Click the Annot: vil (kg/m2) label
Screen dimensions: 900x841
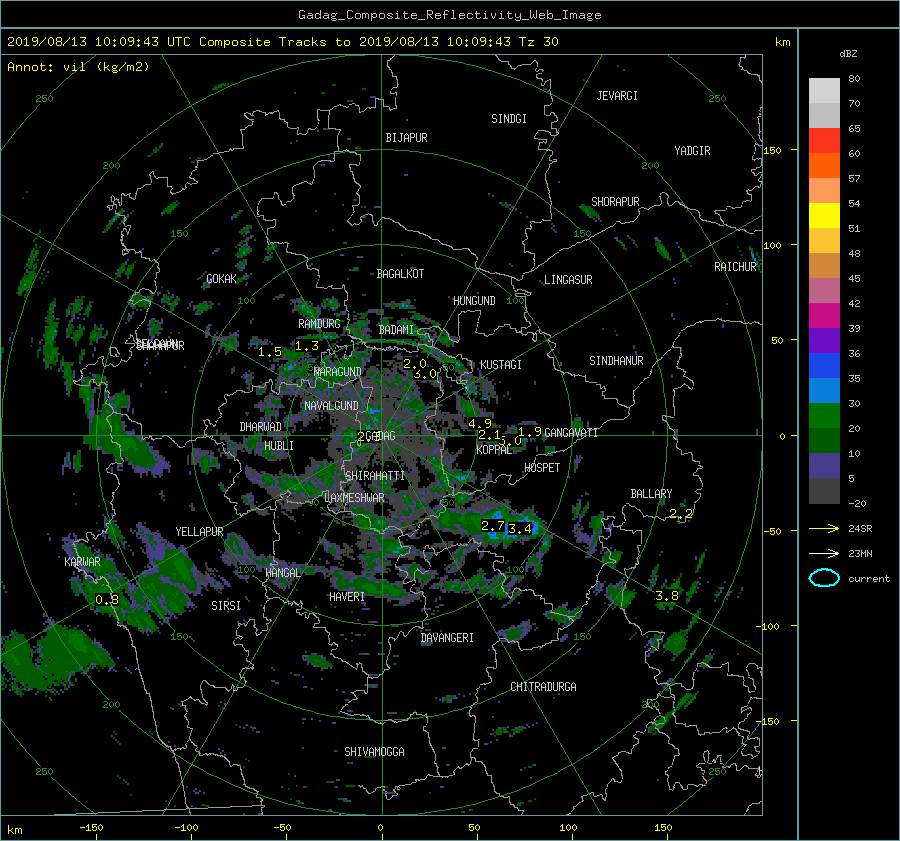(x=78, y=67)
